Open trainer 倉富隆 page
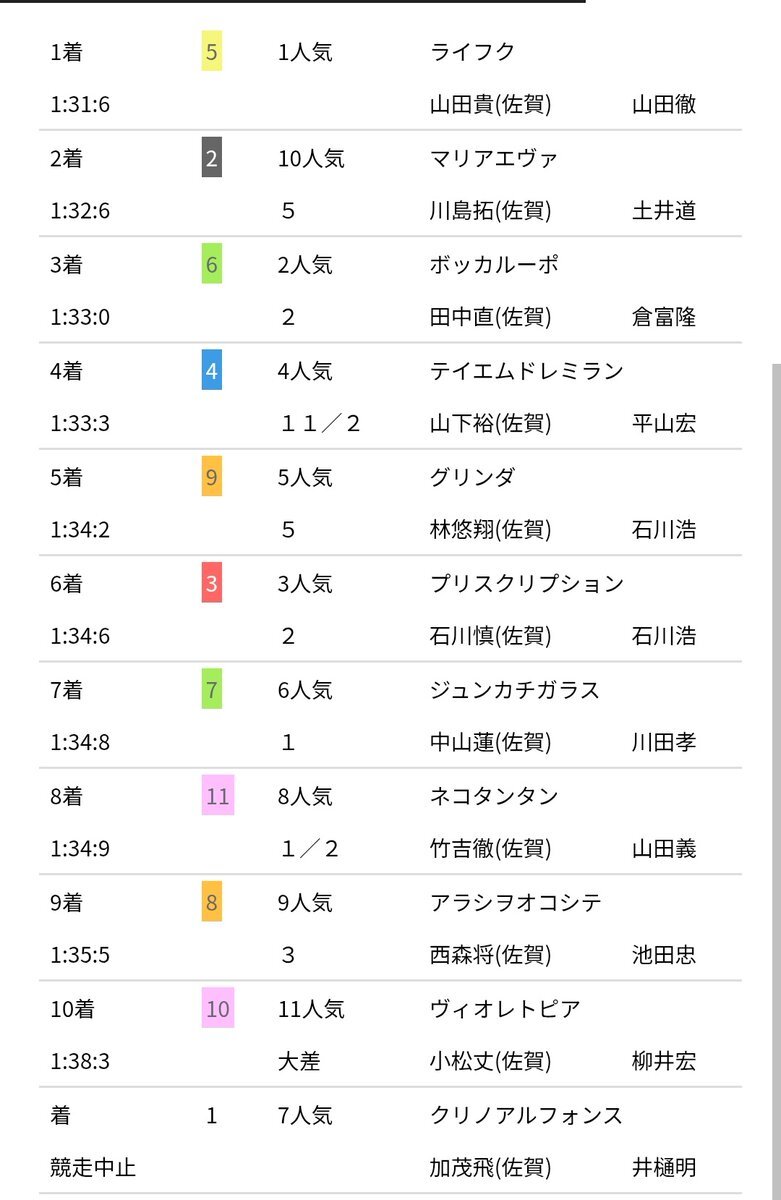781x1200 pixels. pos(664,318)
